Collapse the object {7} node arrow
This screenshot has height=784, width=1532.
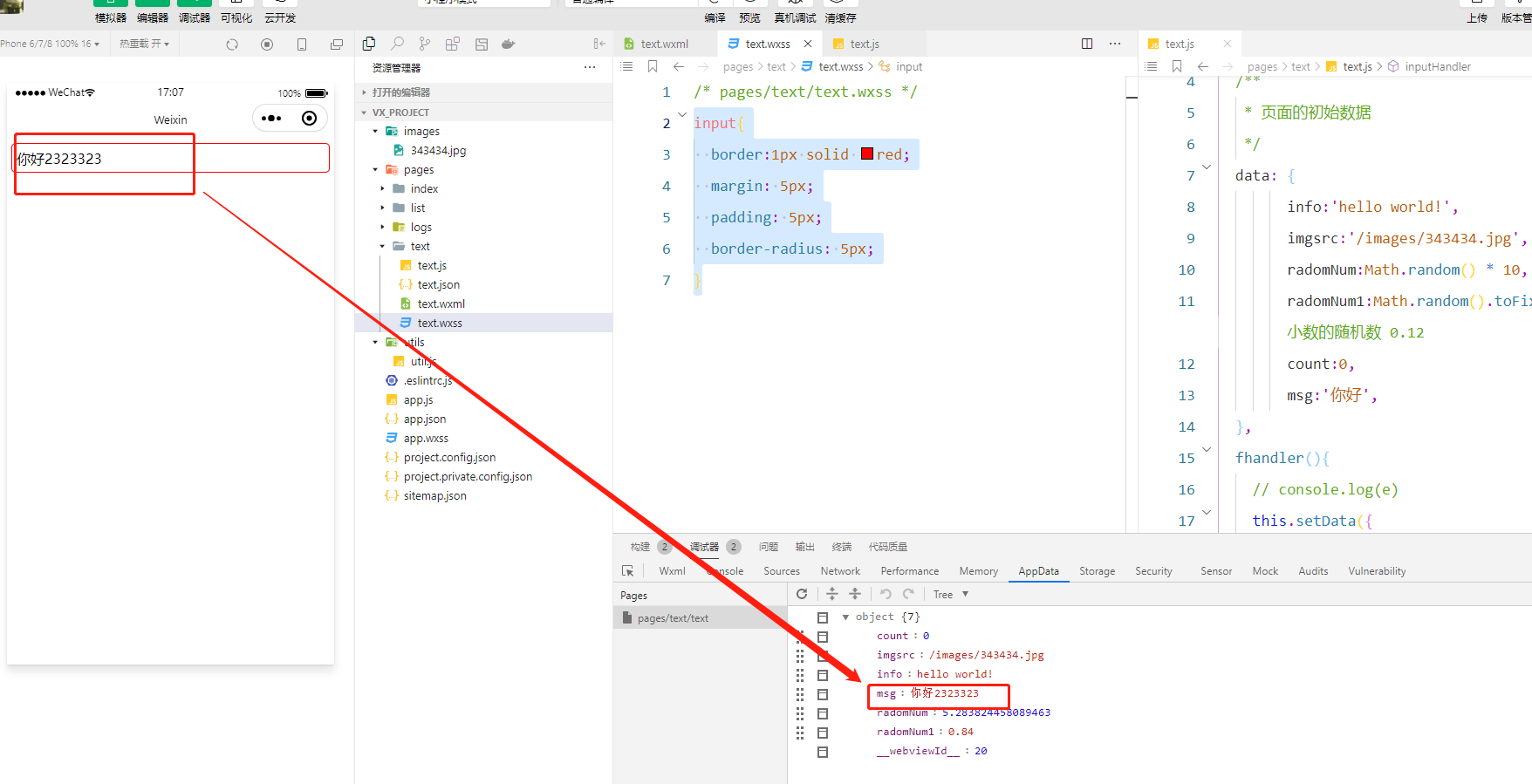[x=845, y=617]
